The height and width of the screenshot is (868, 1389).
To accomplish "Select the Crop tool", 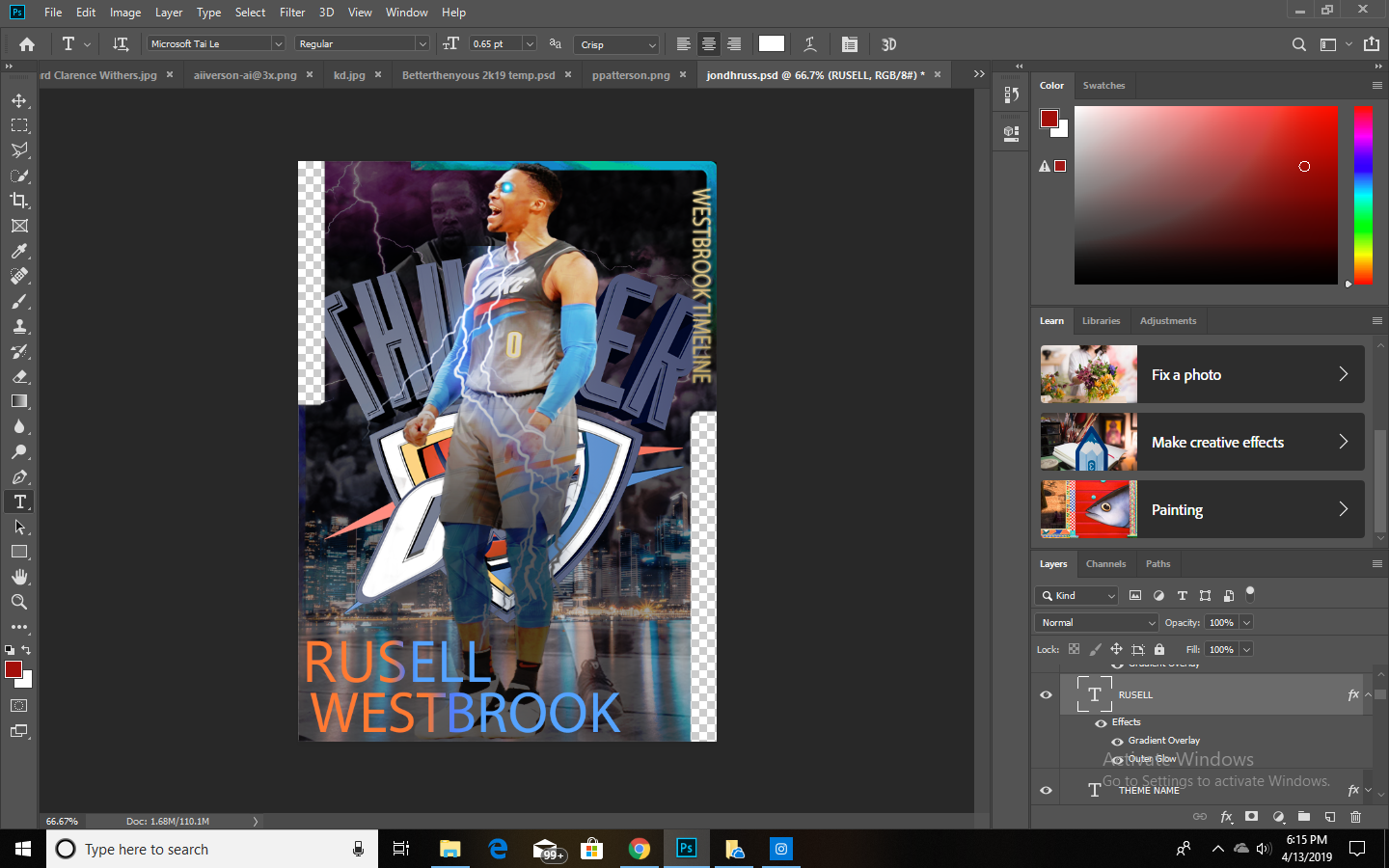I will (x=19, y=201).
